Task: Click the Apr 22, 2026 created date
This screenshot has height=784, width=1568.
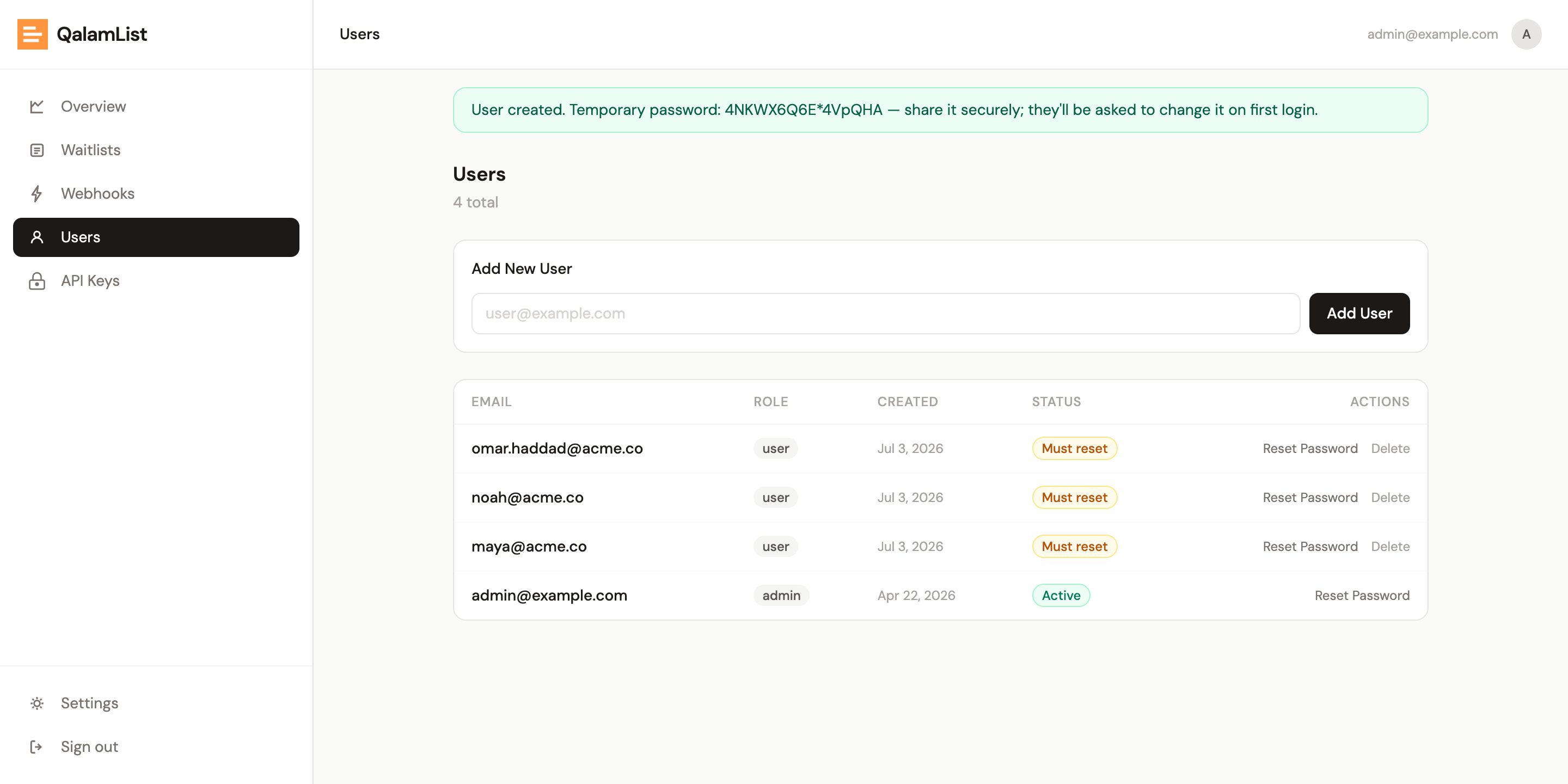Action: pyautogui.click(x=916, y=595)
